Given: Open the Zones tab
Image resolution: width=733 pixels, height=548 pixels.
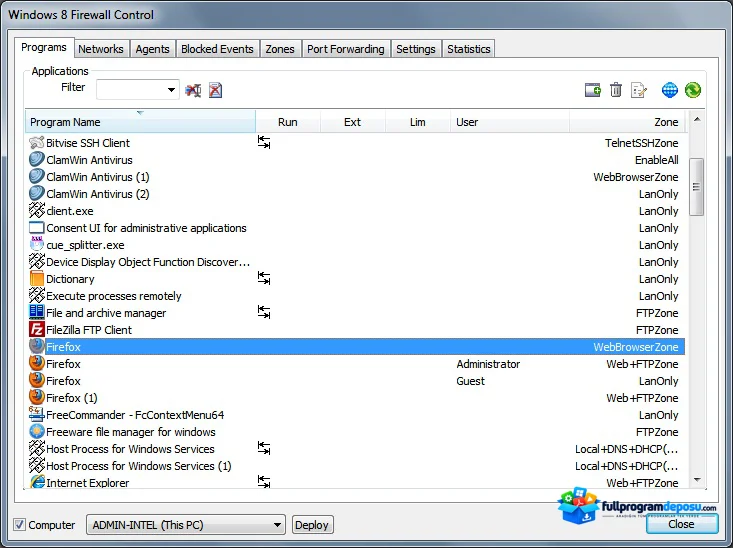Looking at the screenshot, I should (x=280, y=49).
